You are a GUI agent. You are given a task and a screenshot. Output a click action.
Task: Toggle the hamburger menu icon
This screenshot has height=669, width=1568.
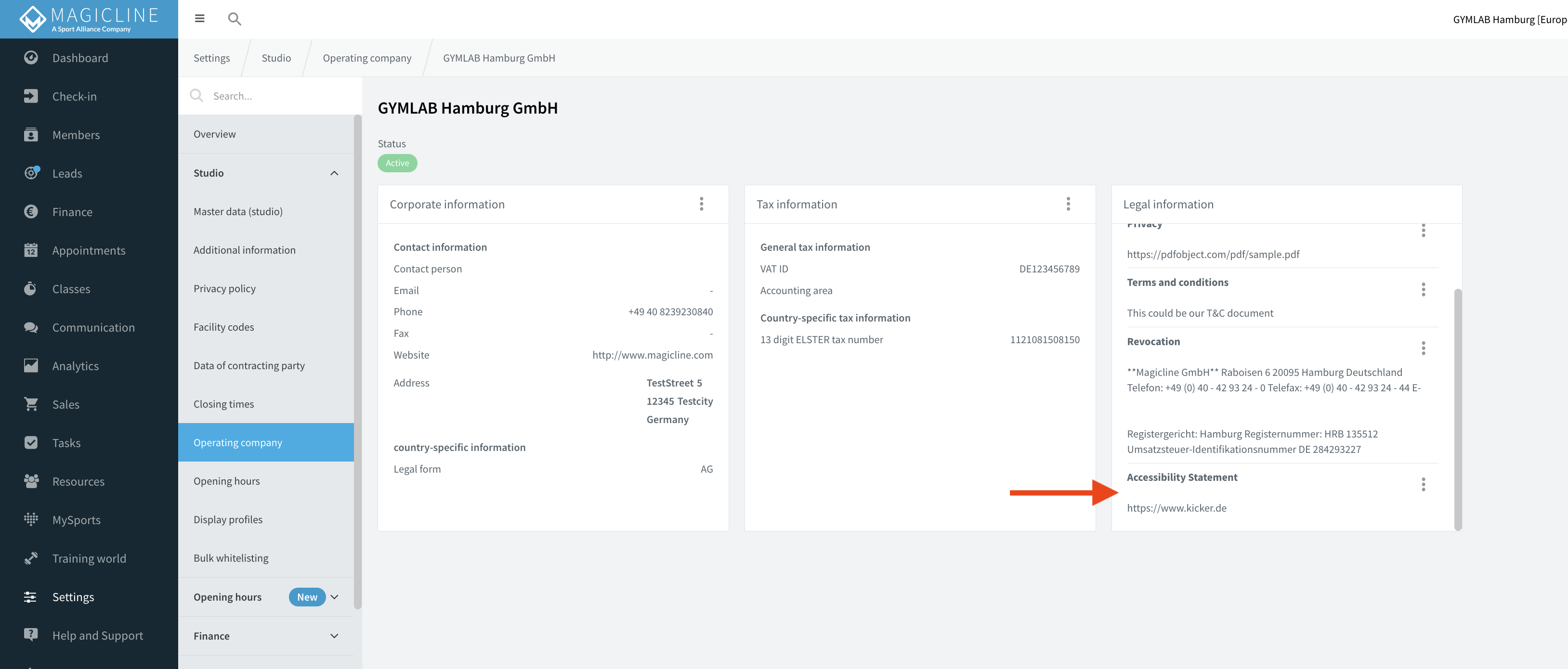point(200,18)
